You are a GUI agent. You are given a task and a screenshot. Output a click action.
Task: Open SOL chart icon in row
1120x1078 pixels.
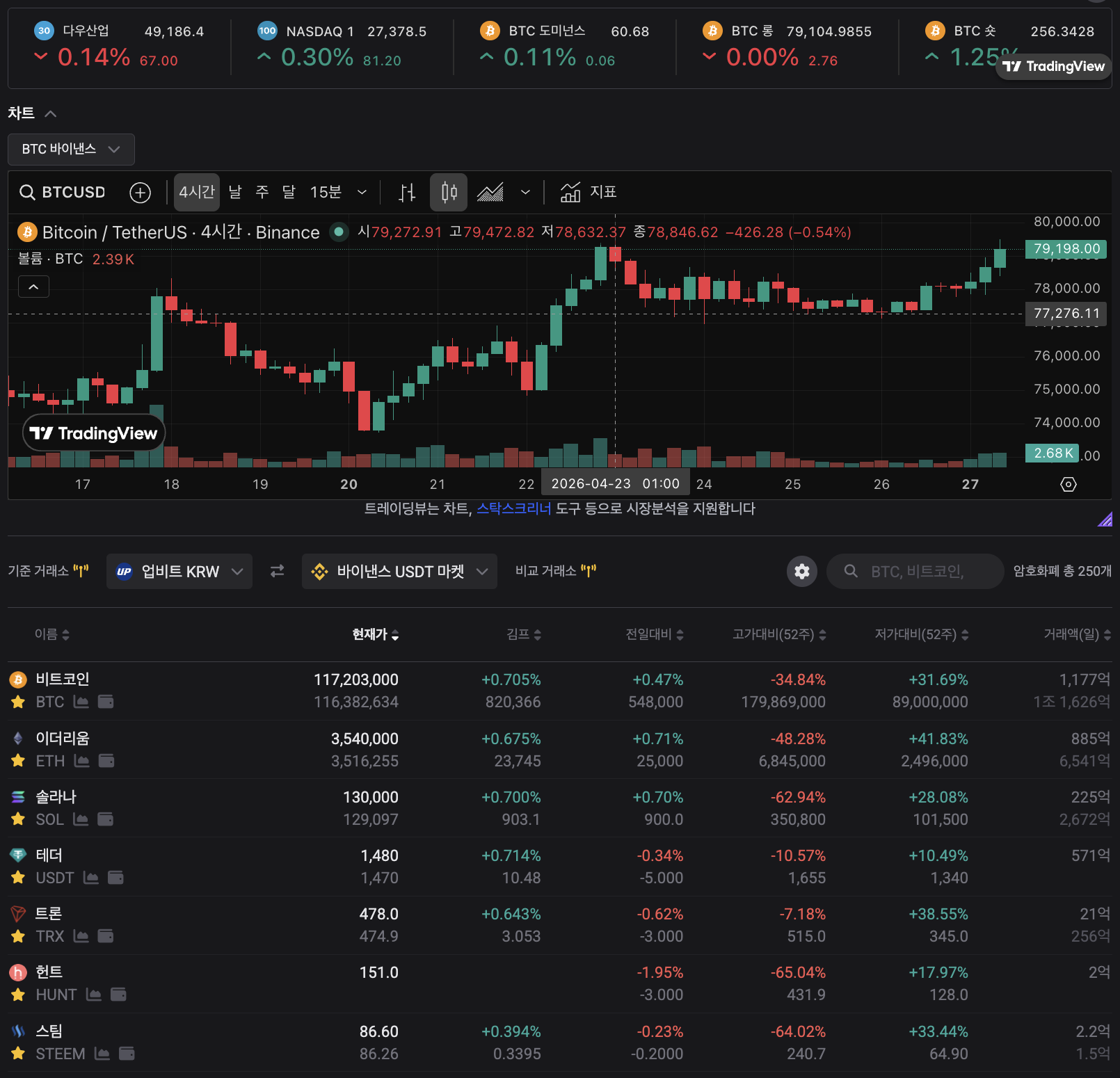click(x=81, y=819)
